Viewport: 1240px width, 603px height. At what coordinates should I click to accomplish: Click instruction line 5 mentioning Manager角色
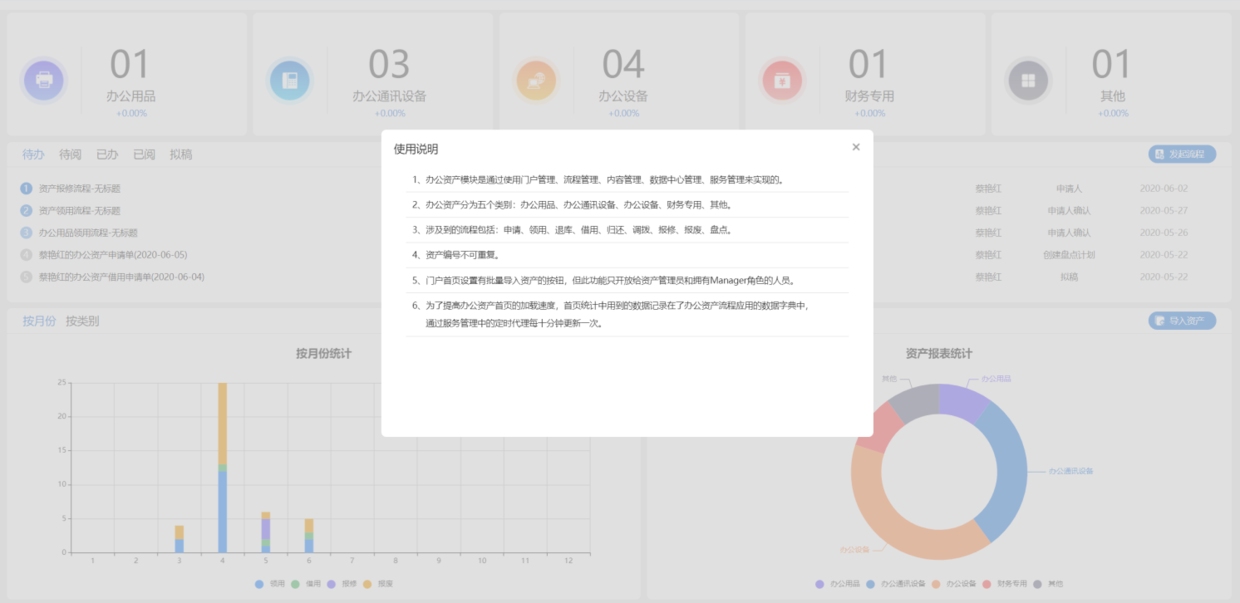click(x=604, y=280)
